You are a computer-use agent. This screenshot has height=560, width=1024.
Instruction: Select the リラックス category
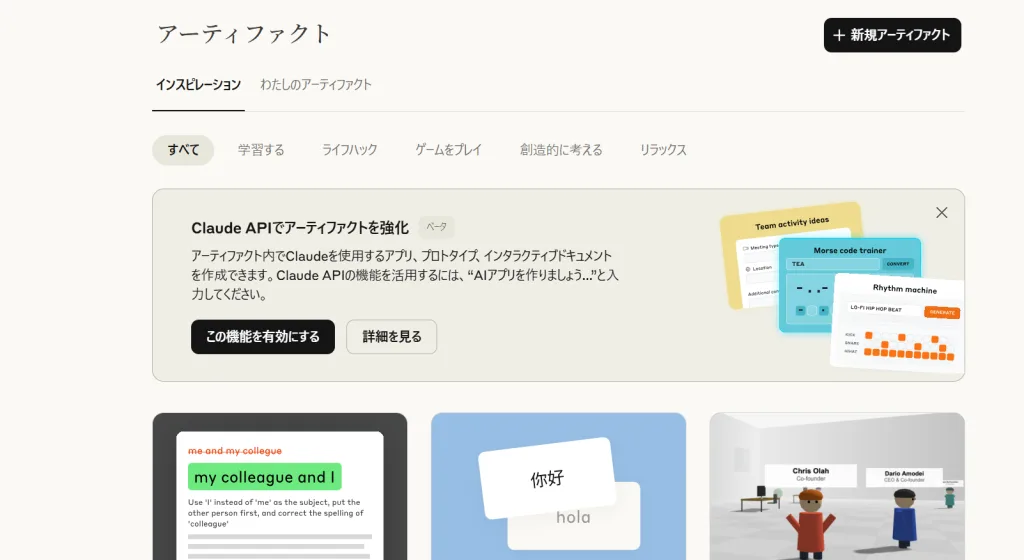[663, 149]
